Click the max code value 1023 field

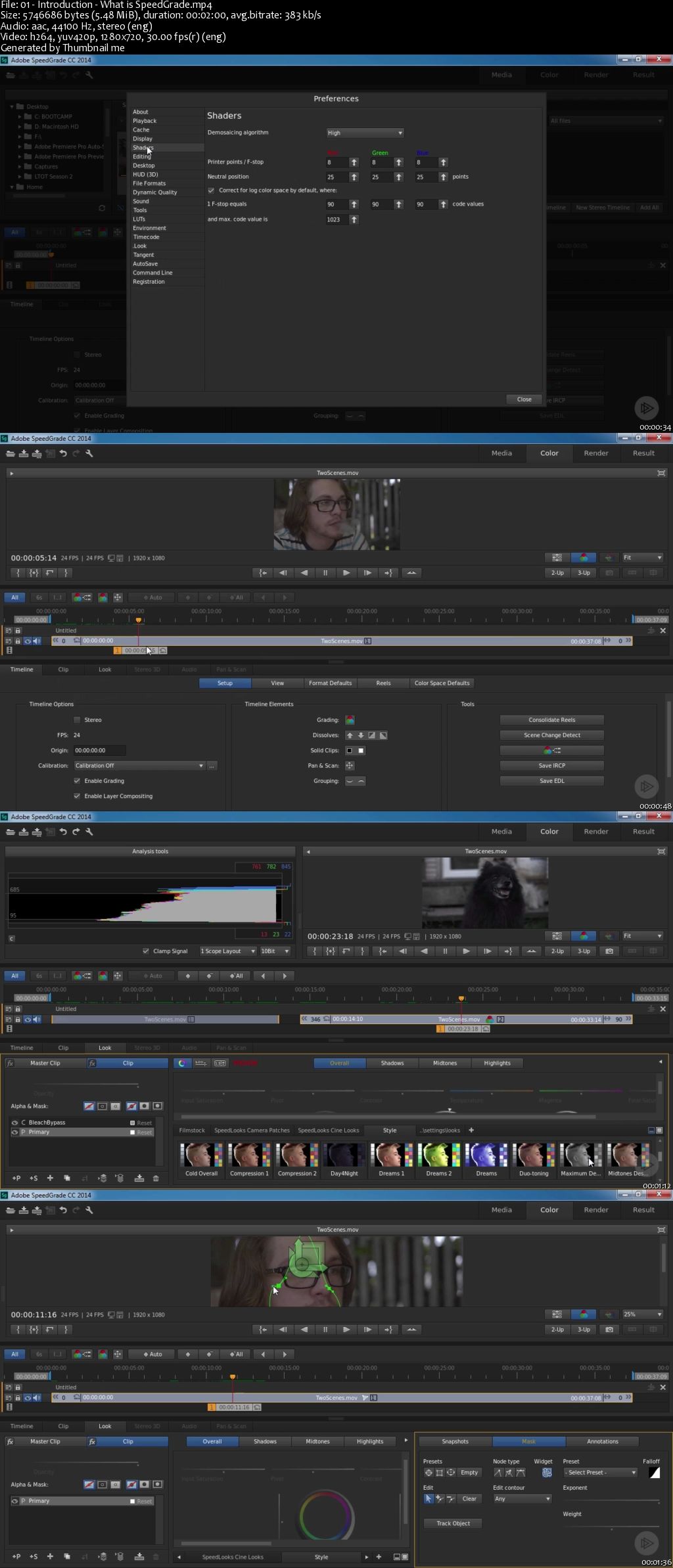click(336, 219)
